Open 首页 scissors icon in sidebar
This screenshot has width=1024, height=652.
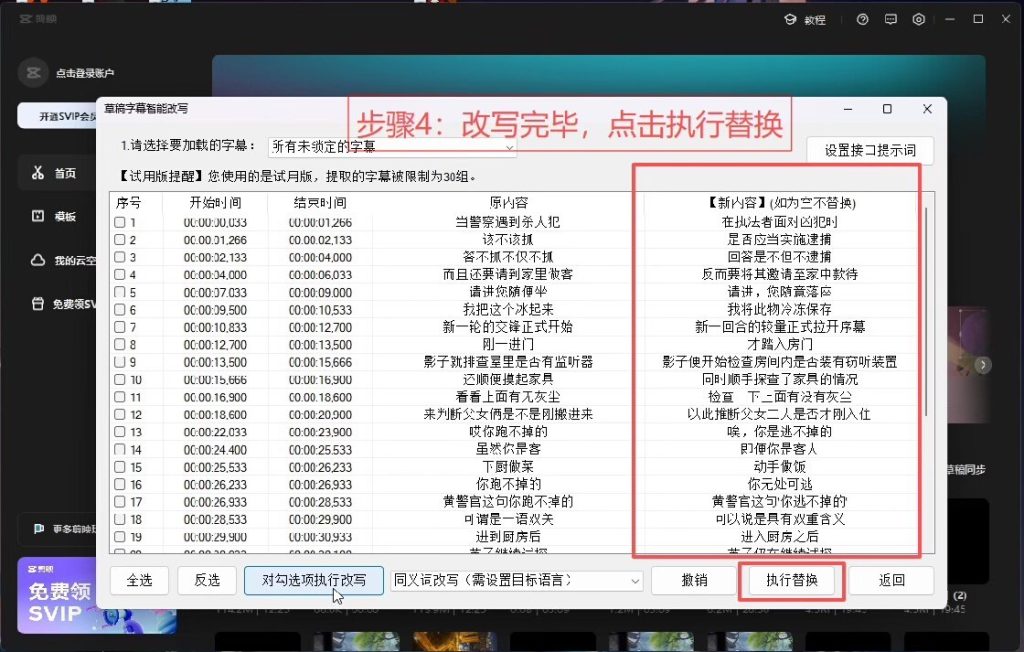38,172
